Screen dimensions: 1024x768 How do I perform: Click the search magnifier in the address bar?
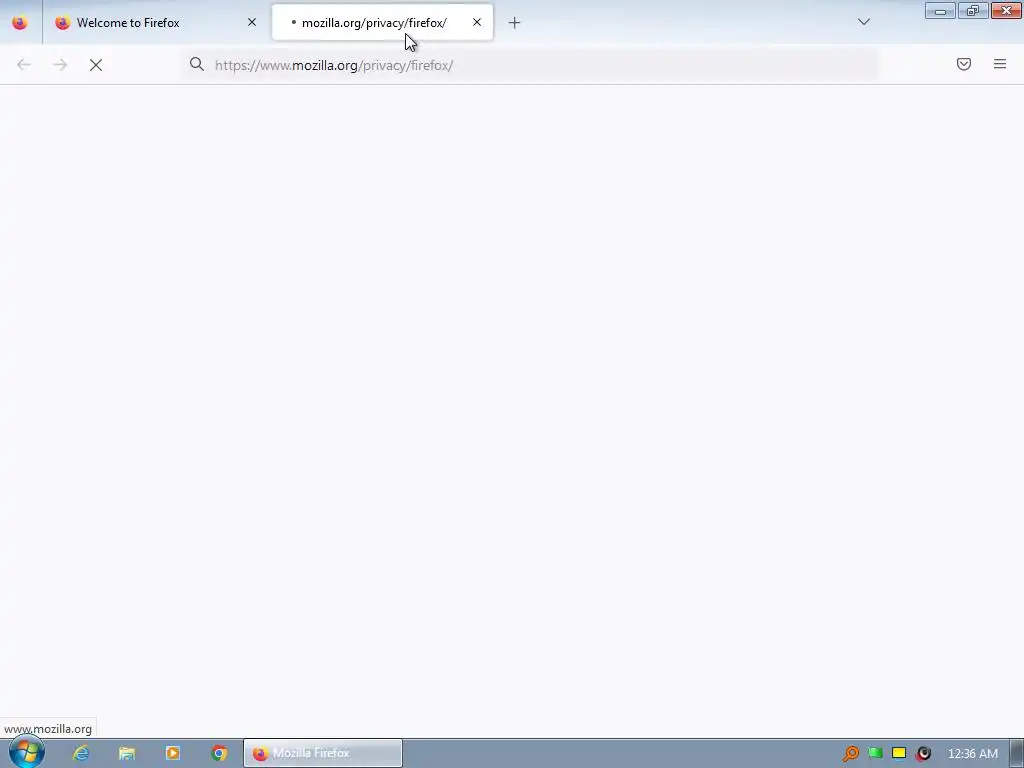click(x=197, y=65)
